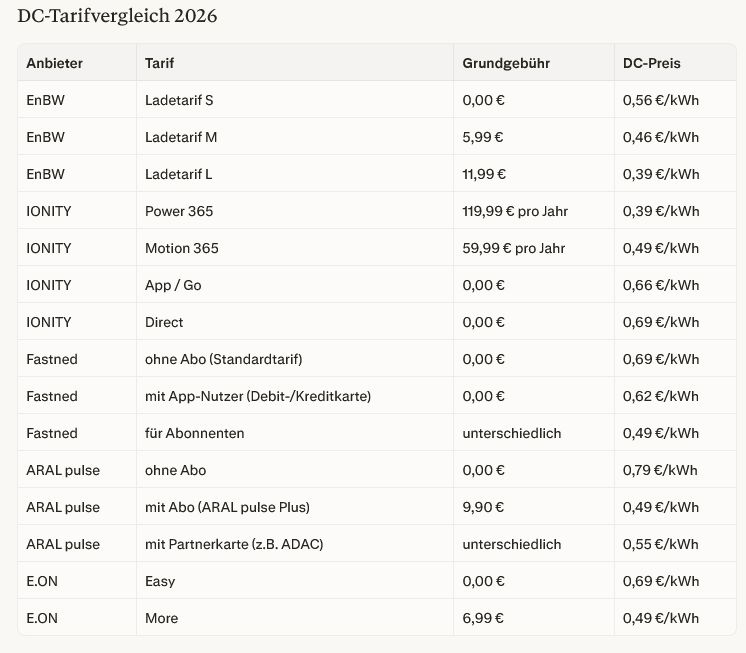This screenshot has width=746, height=653.
Task: Click the 0,79 €/kWh price cell
Action: pos(660,470)
